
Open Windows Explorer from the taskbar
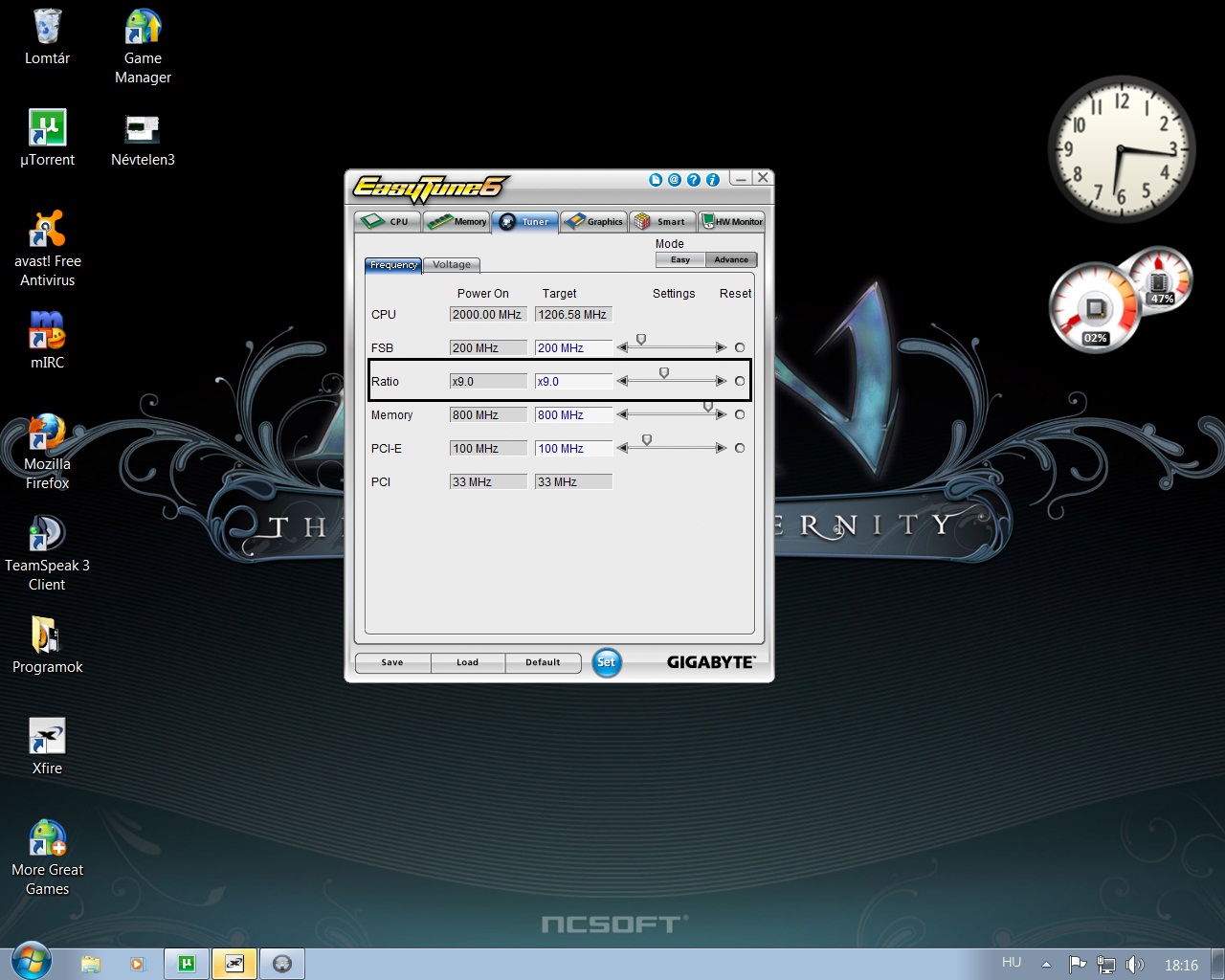coord(91,964)
